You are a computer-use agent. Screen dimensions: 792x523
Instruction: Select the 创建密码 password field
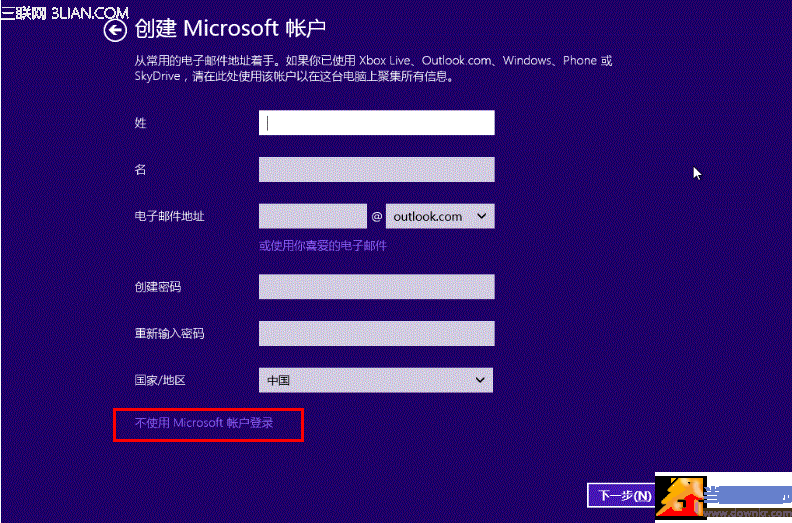pos(376,287)
